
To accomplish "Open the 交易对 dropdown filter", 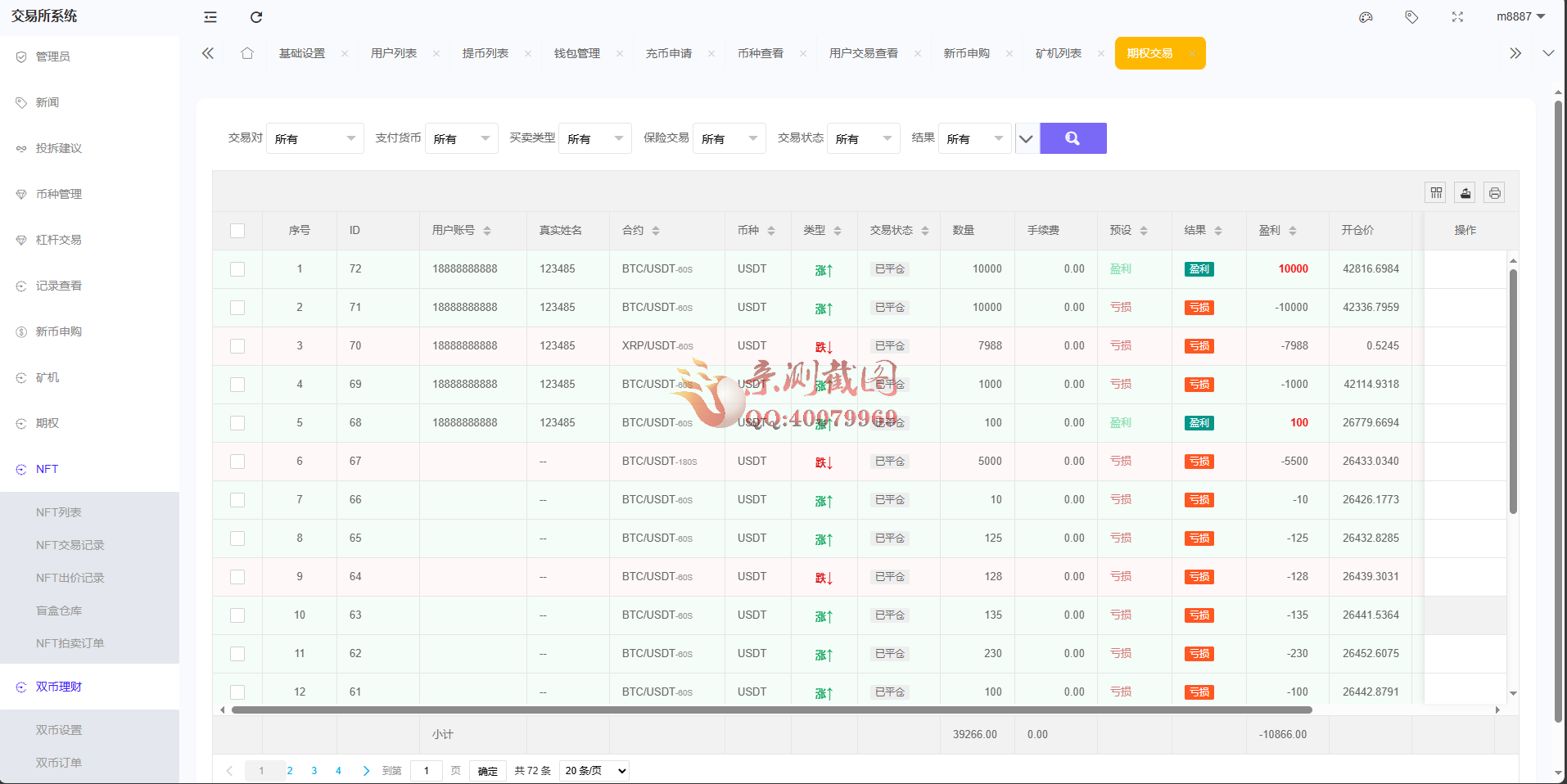I will coord(314,139).
